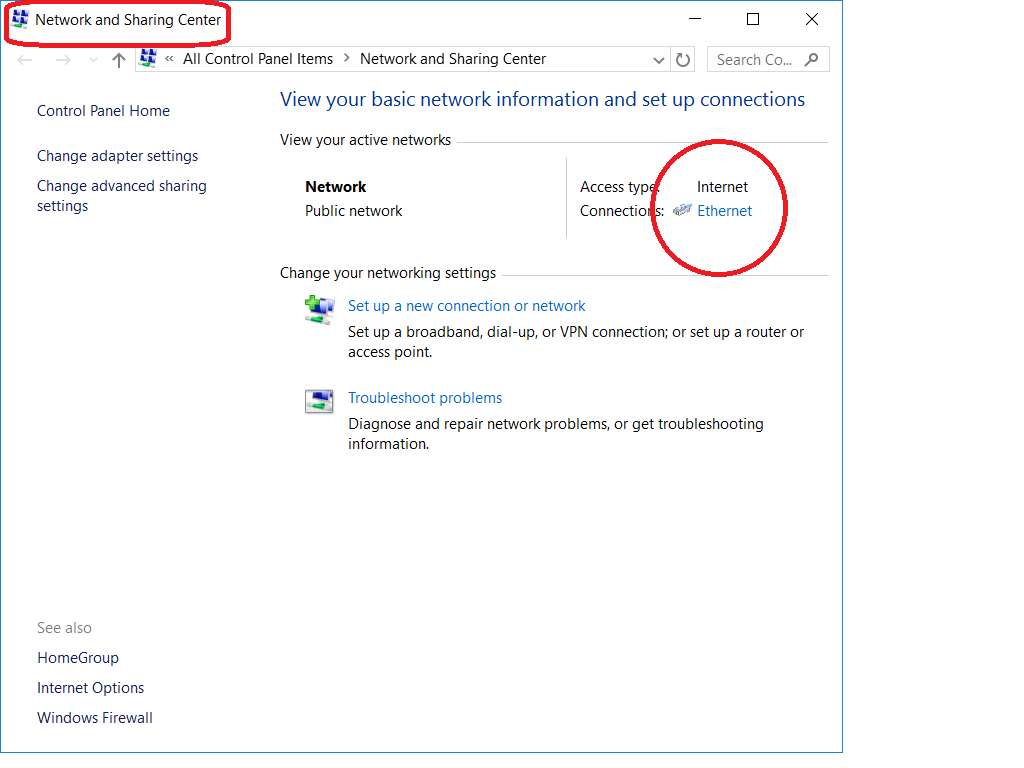Expand the address bar breadcrumb overflow chevron
1024x768 pixels.
169,59
